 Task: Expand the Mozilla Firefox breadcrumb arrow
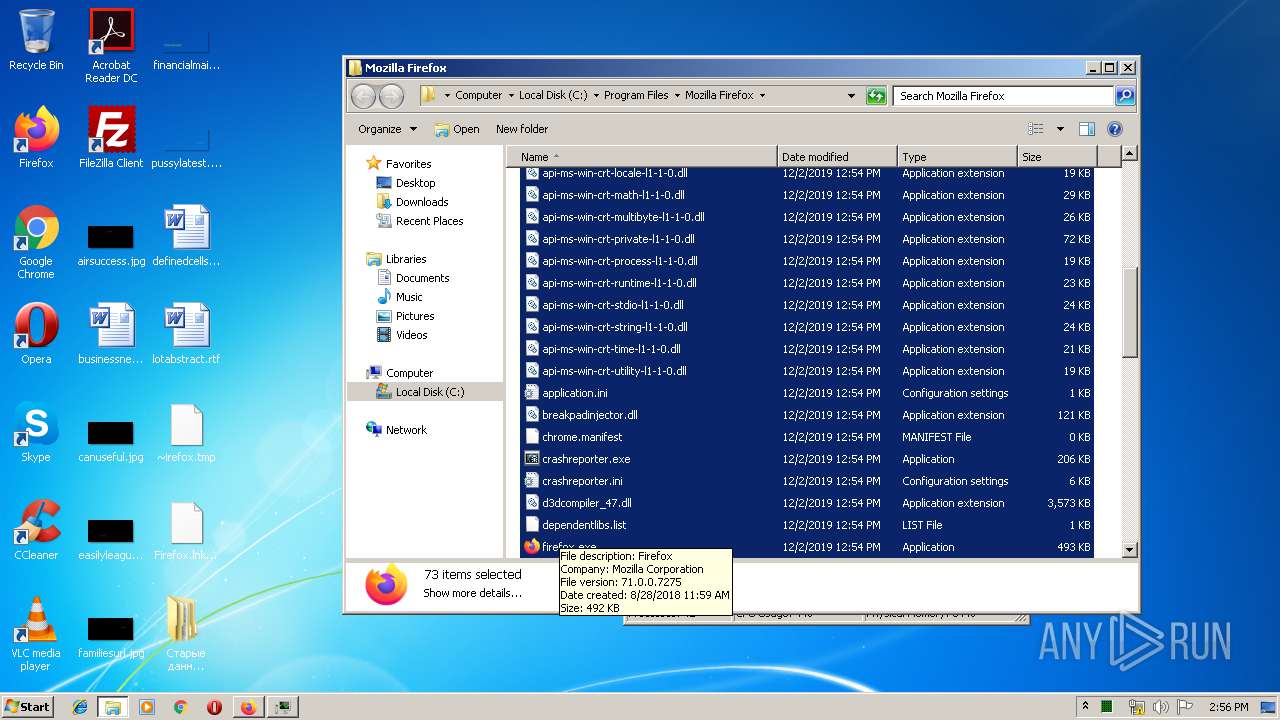pos(762,96)
